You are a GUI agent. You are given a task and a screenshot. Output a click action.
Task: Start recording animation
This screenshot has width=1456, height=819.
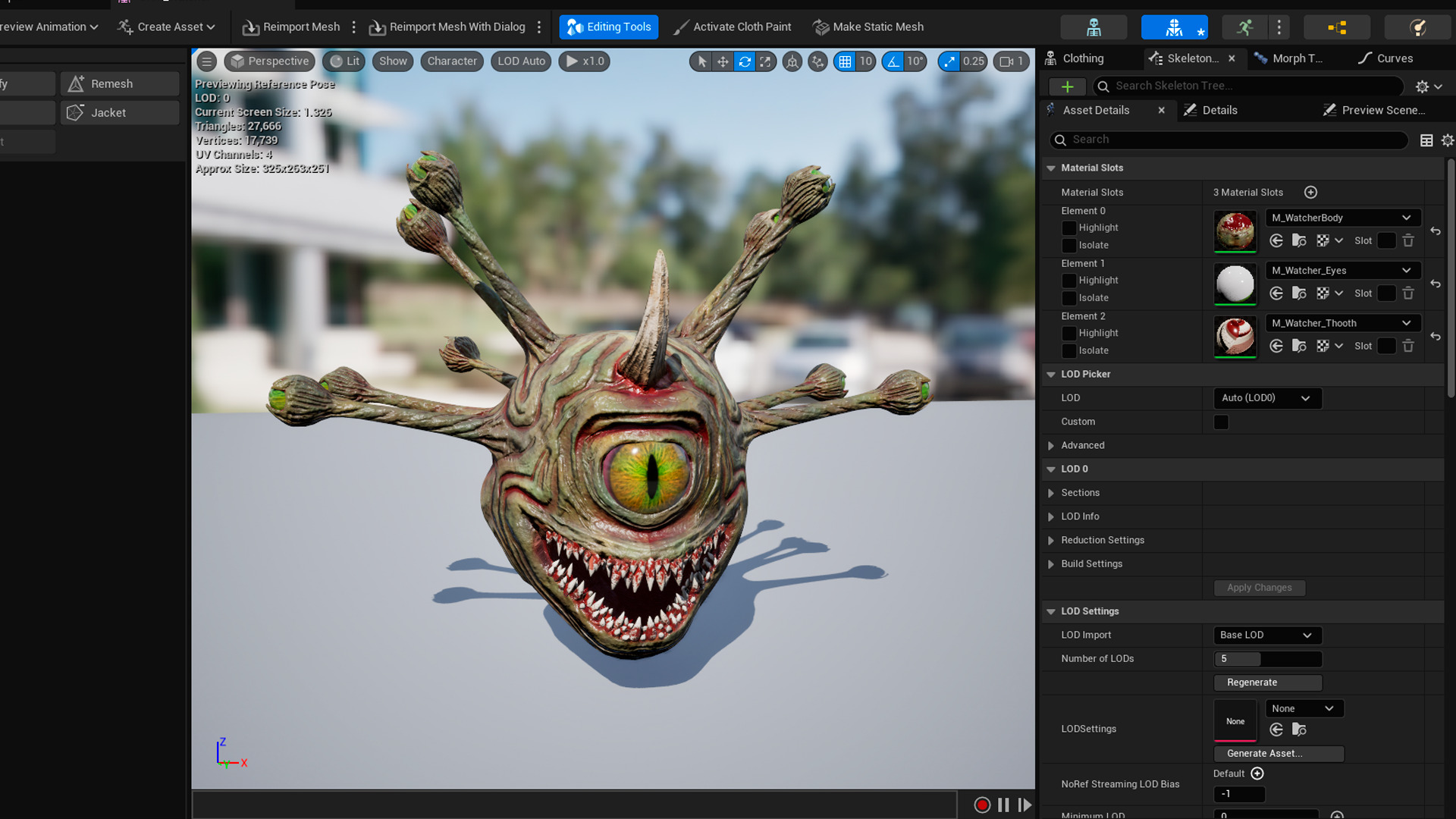(982, 805)
